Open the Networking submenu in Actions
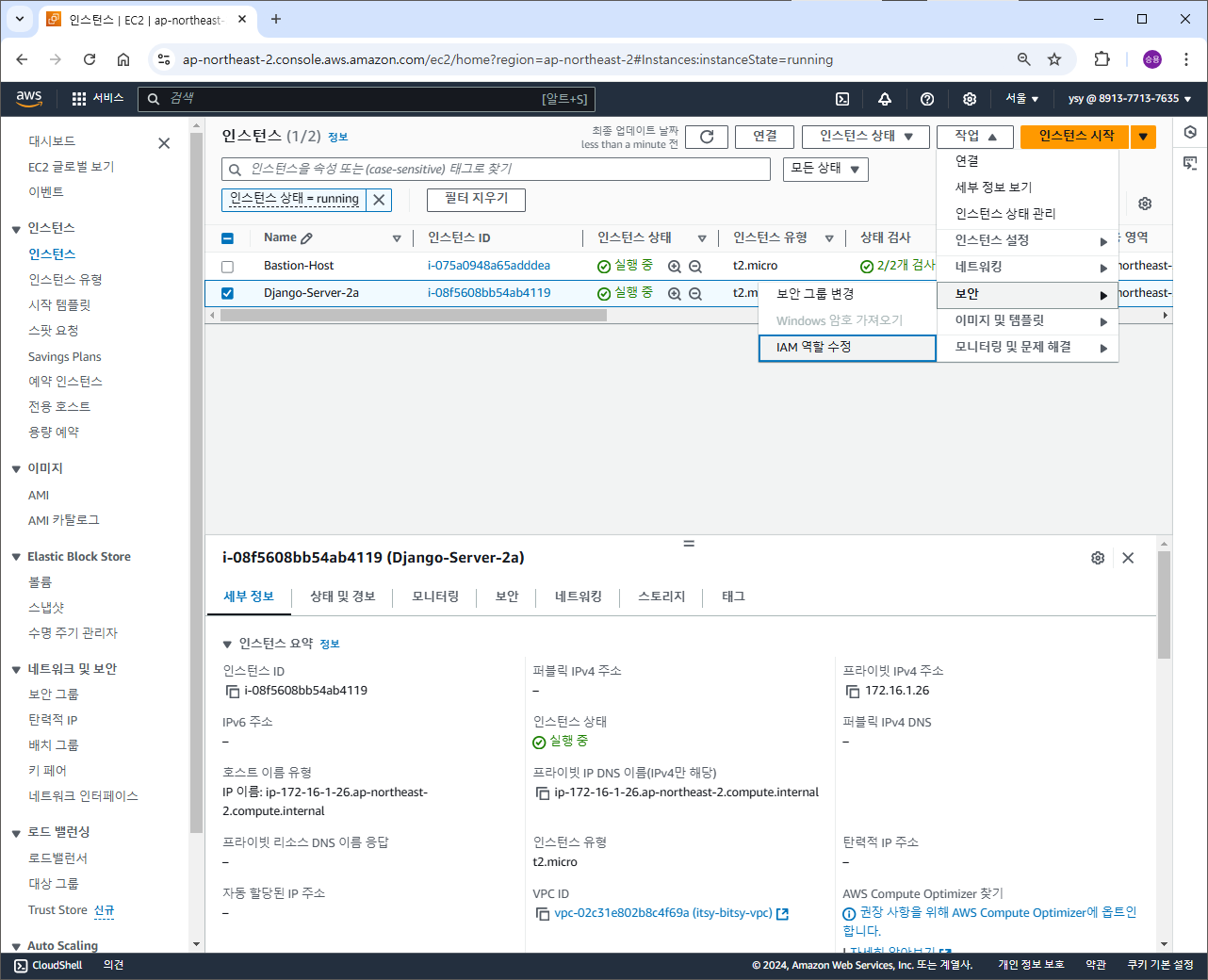 point(1027,268)
